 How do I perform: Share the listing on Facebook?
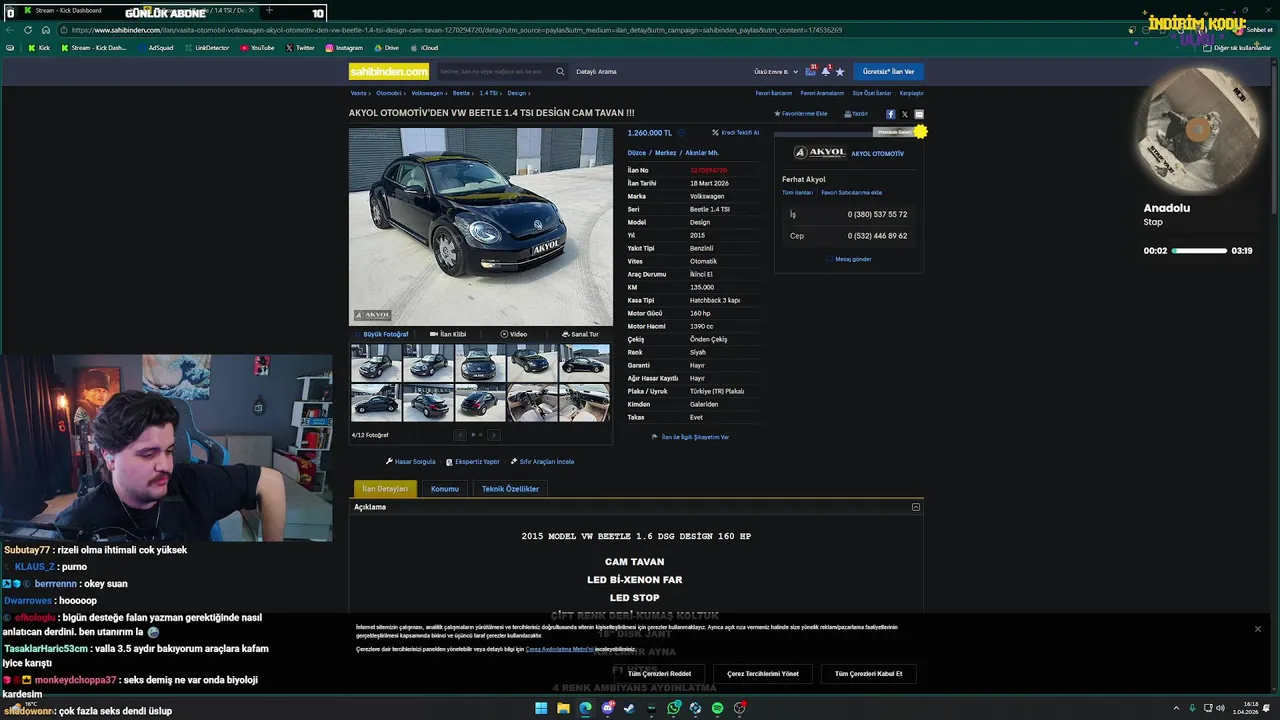[891, 114]
